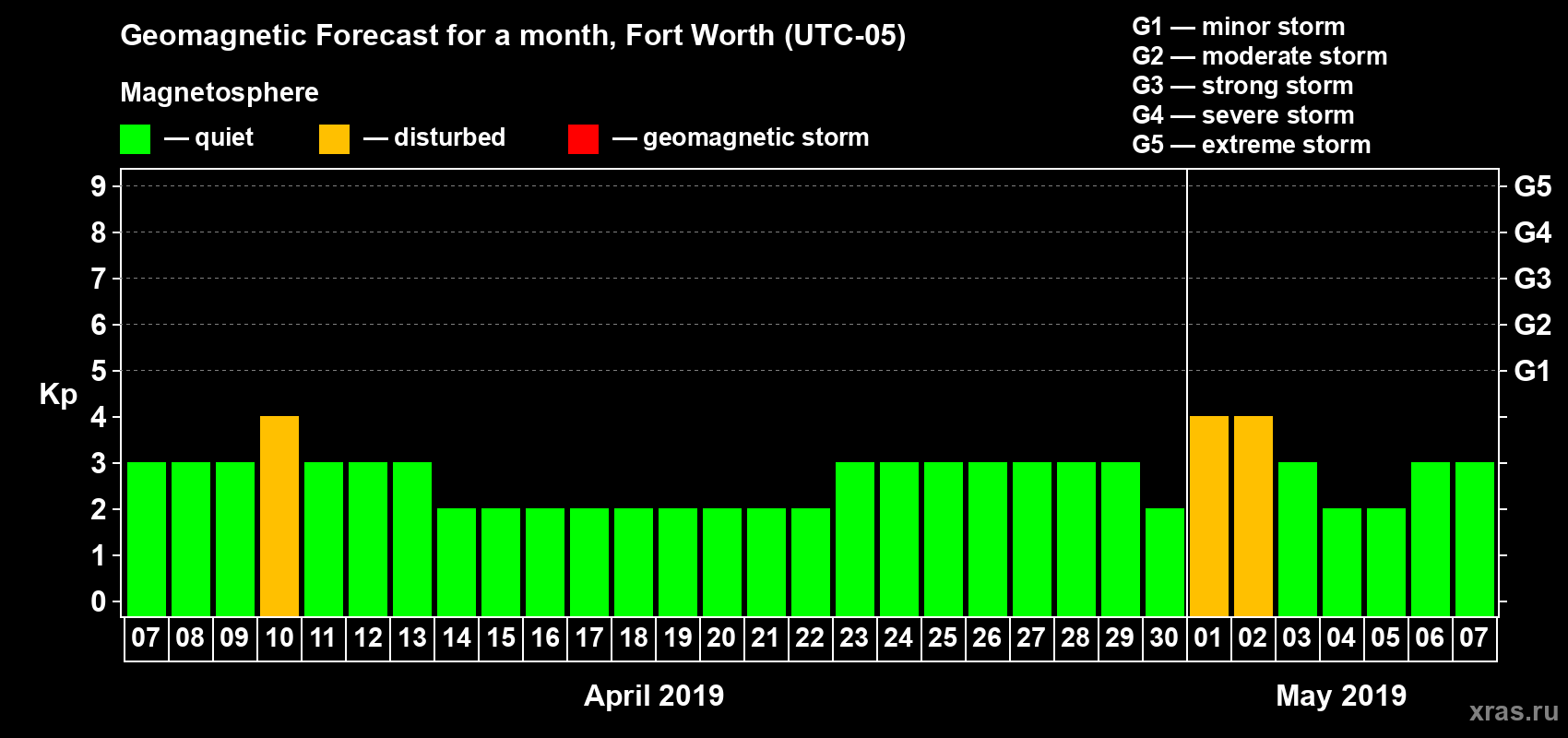Click the orange disturbed legend swatch
This screenshot has height=738, width=1568.
pos(334,139)
